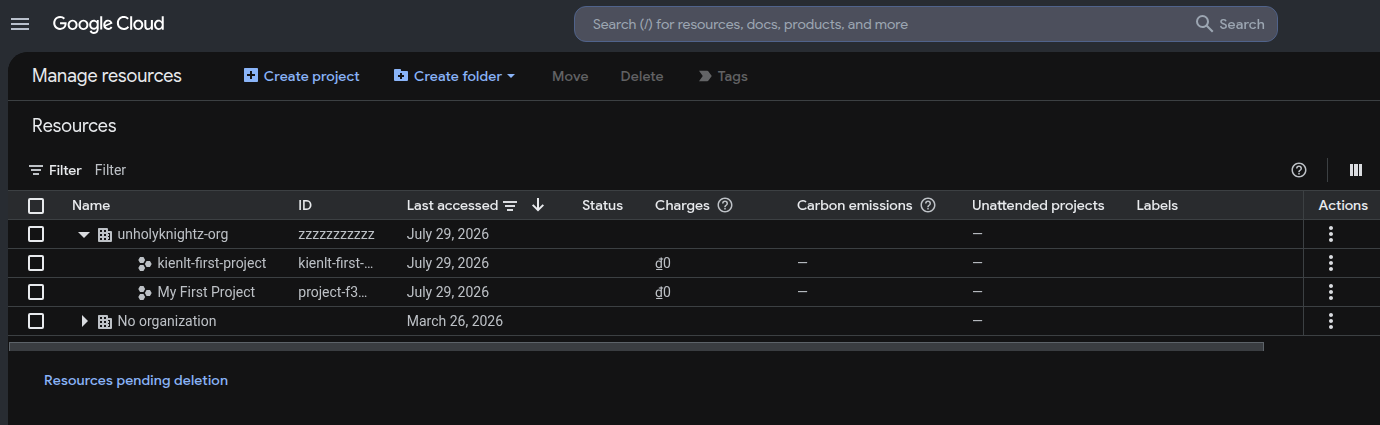Click the kienlt-first-... ID cell
The width and height of the screenshot is (1380, 425).
pyautogui.click(x=336, y=263)
